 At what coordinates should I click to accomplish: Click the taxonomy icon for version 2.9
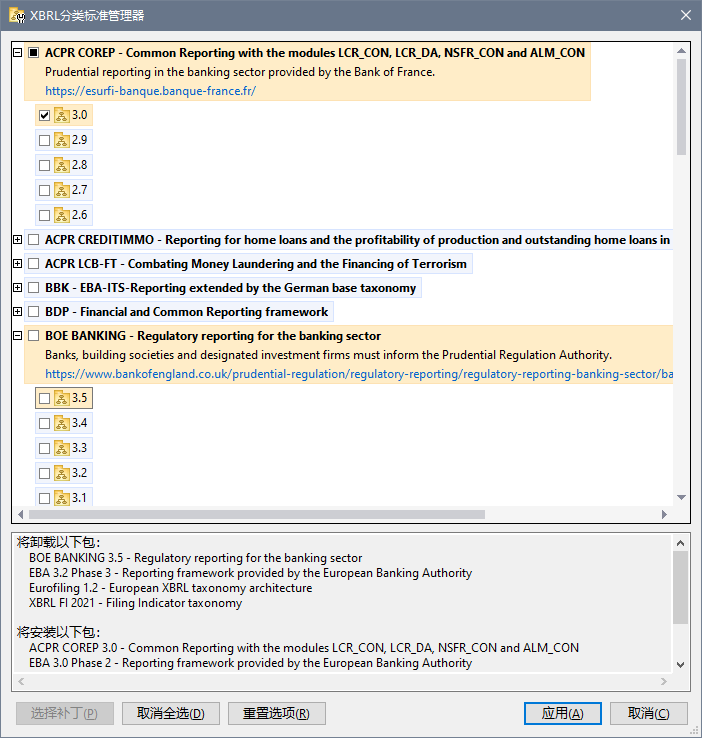[x=62, y=140]
